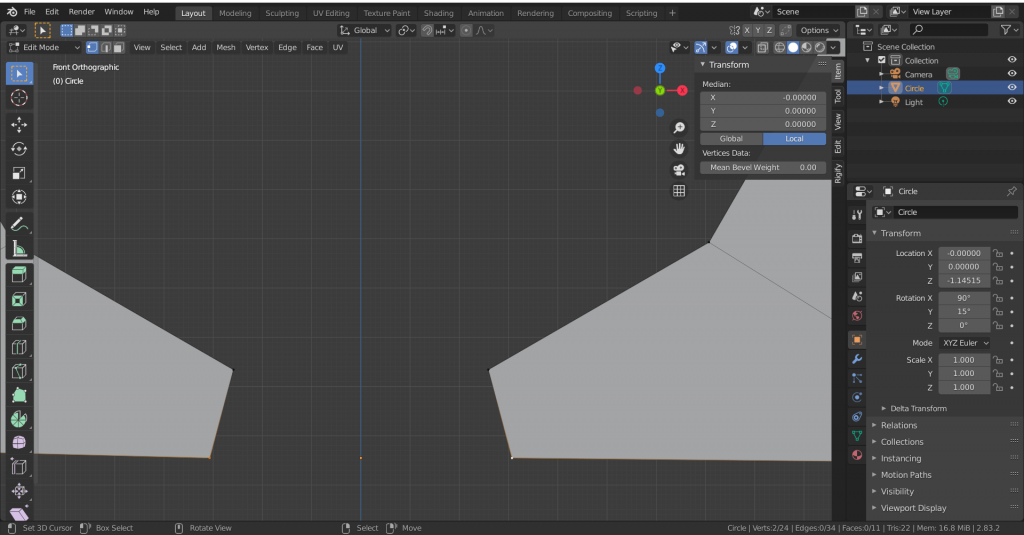Viewport: 1024px width, 535px height.
Task: Open the Edit Mode dropdown
Action: click(44, 47)
